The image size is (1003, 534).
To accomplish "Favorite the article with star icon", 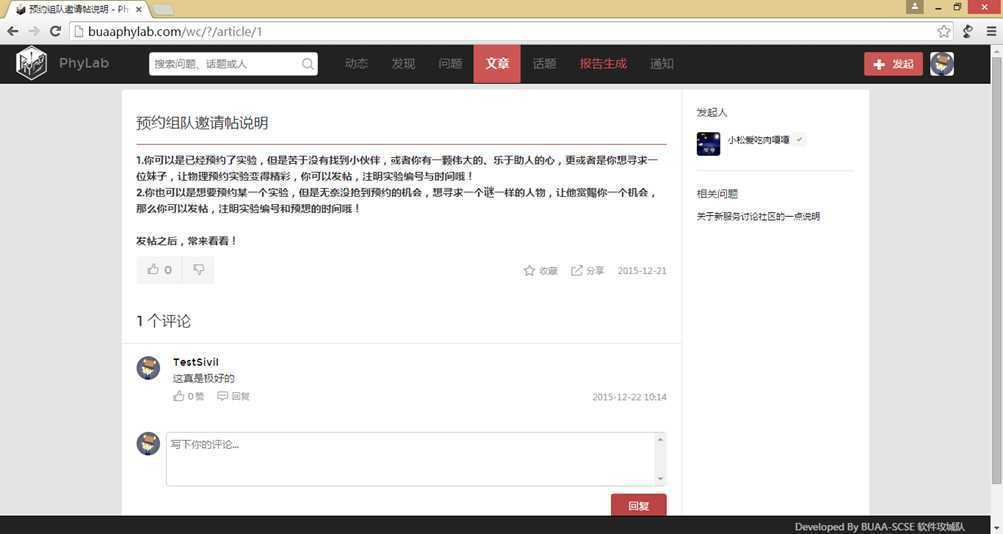I will (x=541, y=271).
